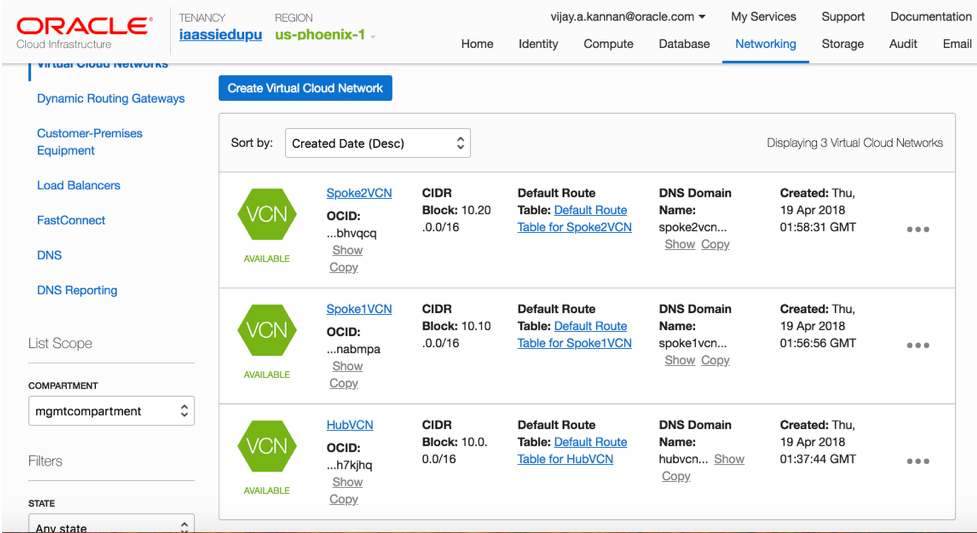Image resolution: width=977 pixels, height=533 pixels.
Task: Show DNS Domain Name for HubVCN
Action: point(729,459)
